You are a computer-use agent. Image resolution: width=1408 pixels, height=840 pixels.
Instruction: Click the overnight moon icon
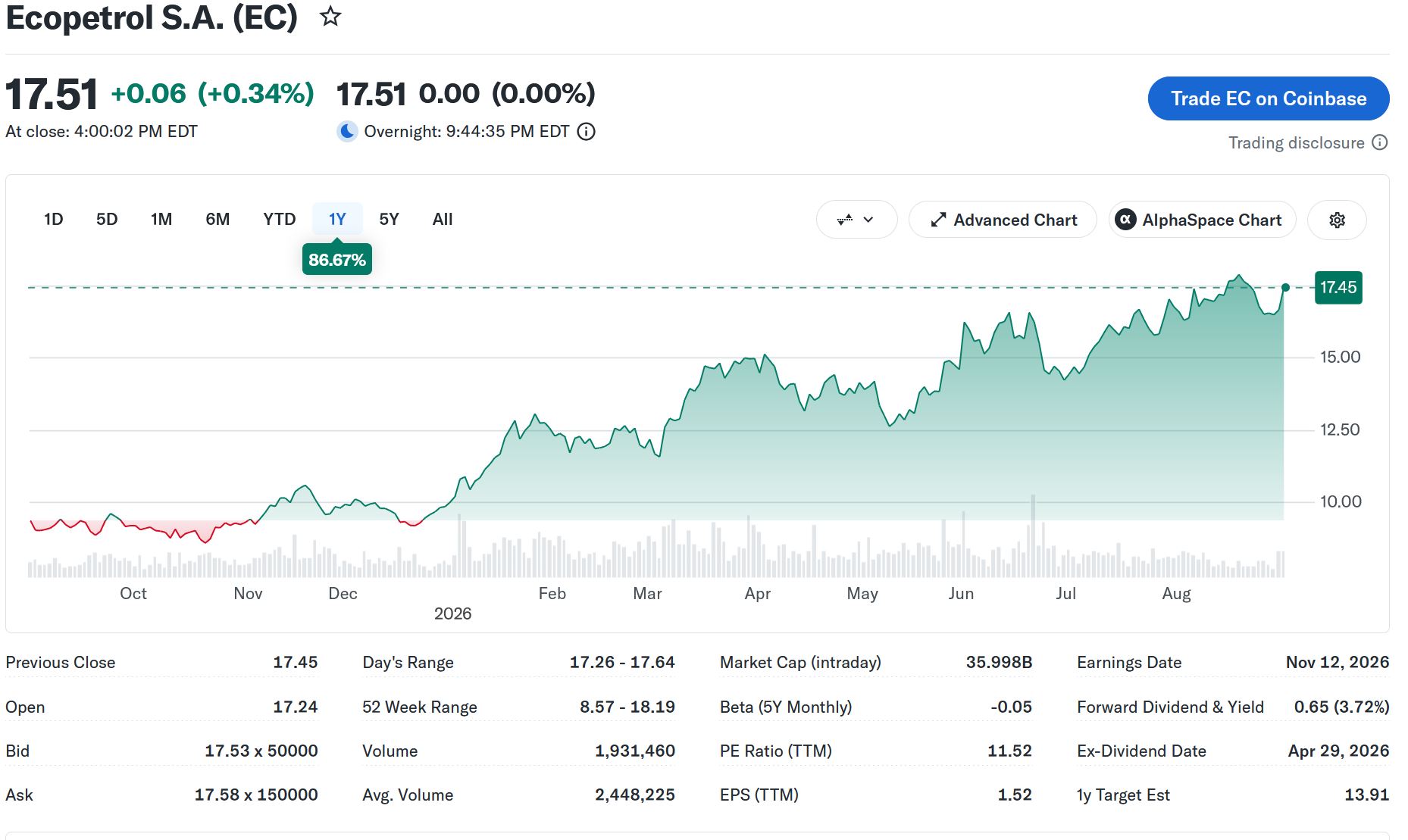(347, 132)
